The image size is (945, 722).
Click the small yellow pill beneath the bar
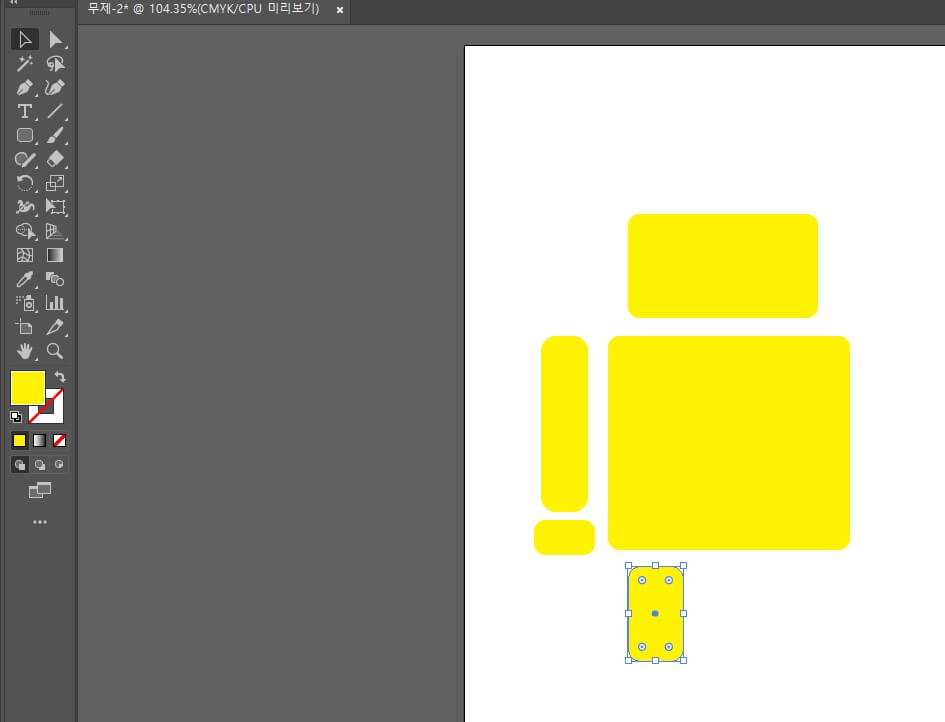(565, 537)
